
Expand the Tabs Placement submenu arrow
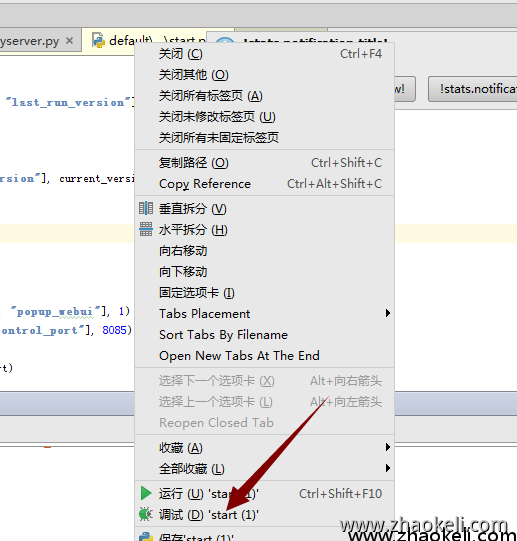tap(388, 313)
